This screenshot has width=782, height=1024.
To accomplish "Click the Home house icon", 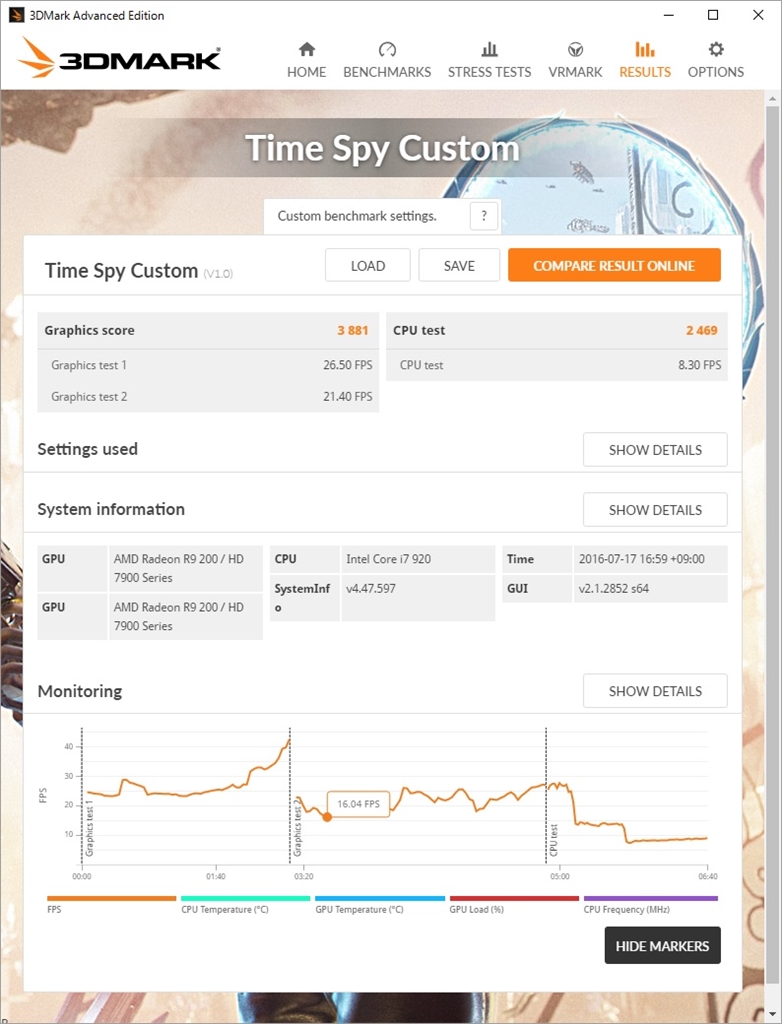I will point(306,49).
